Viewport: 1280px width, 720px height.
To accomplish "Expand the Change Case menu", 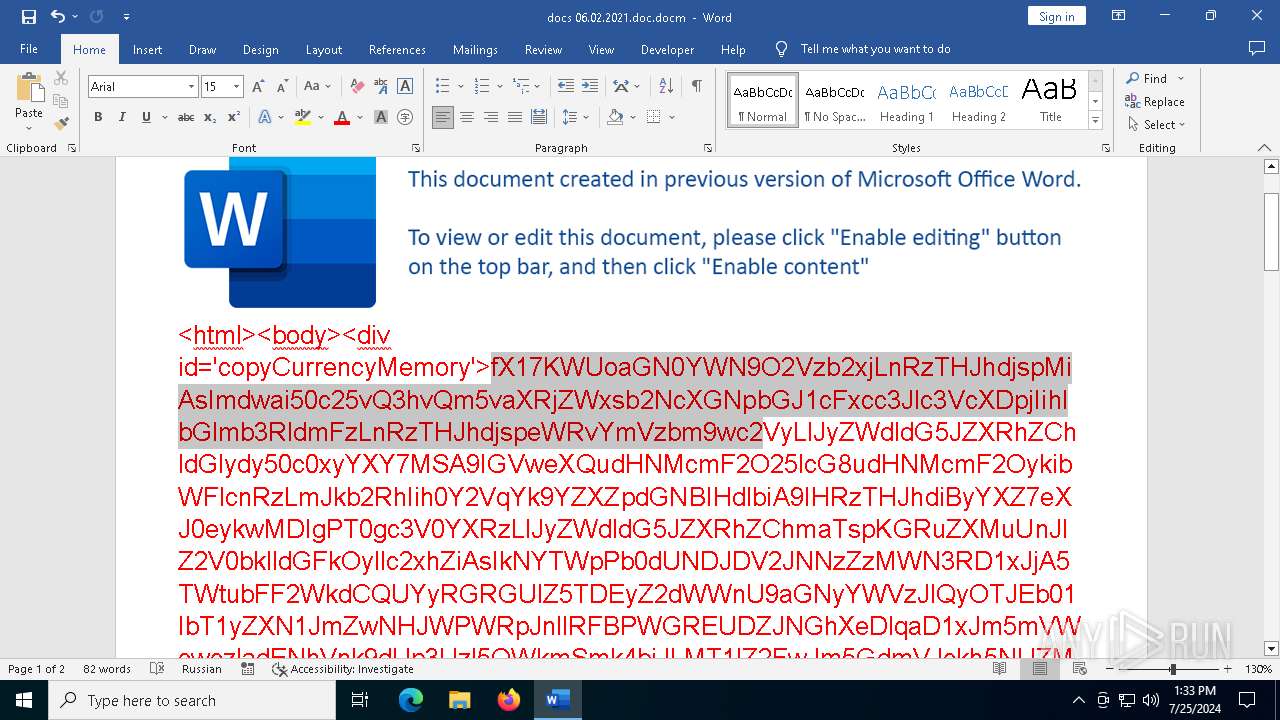I will (330, 87).
